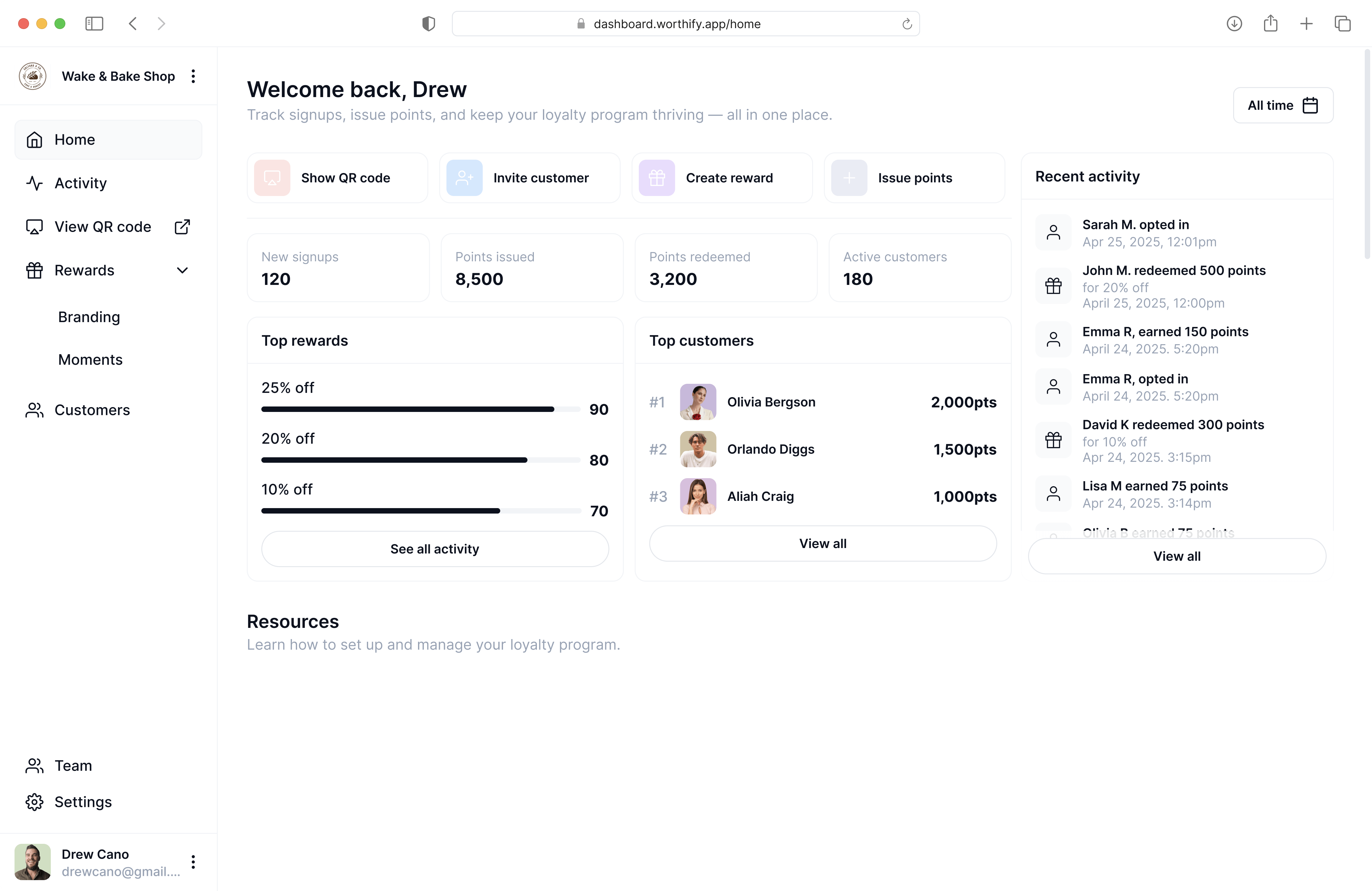Open Aliah Craig's profile photo
The height and width of the screenshot is (891, 1372).
click(x=698, y=496)
